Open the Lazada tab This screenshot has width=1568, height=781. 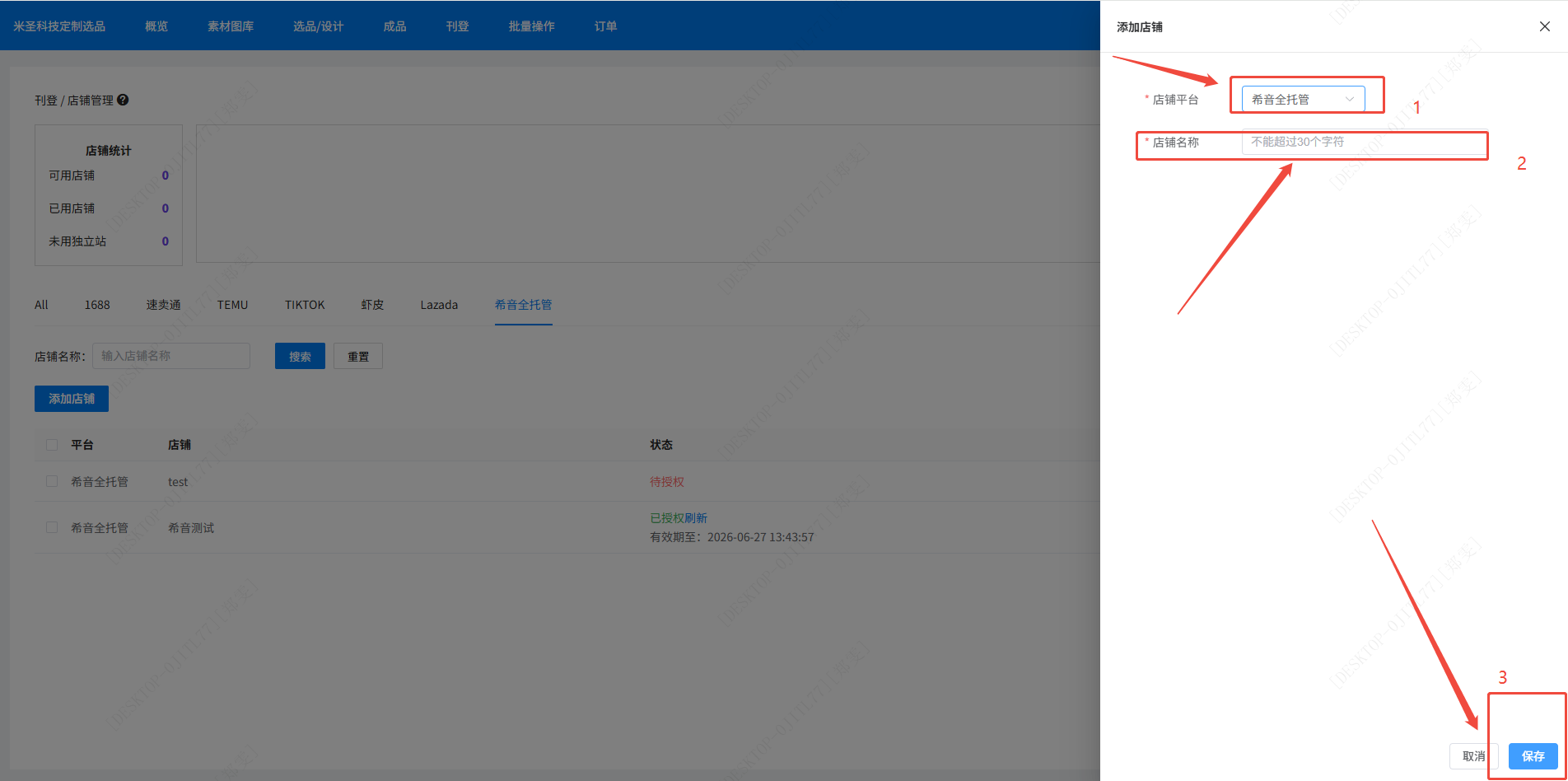click(439, 305)
